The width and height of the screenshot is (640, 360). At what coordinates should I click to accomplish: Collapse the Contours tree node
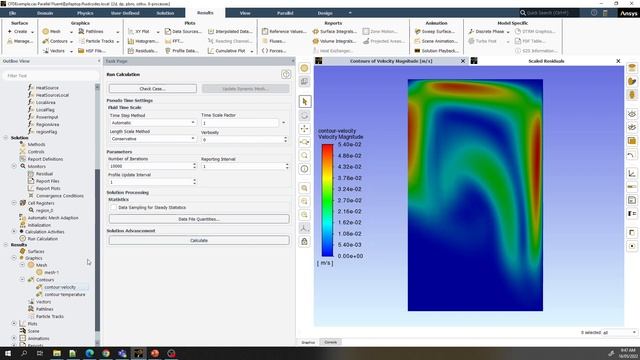point(22,280)
